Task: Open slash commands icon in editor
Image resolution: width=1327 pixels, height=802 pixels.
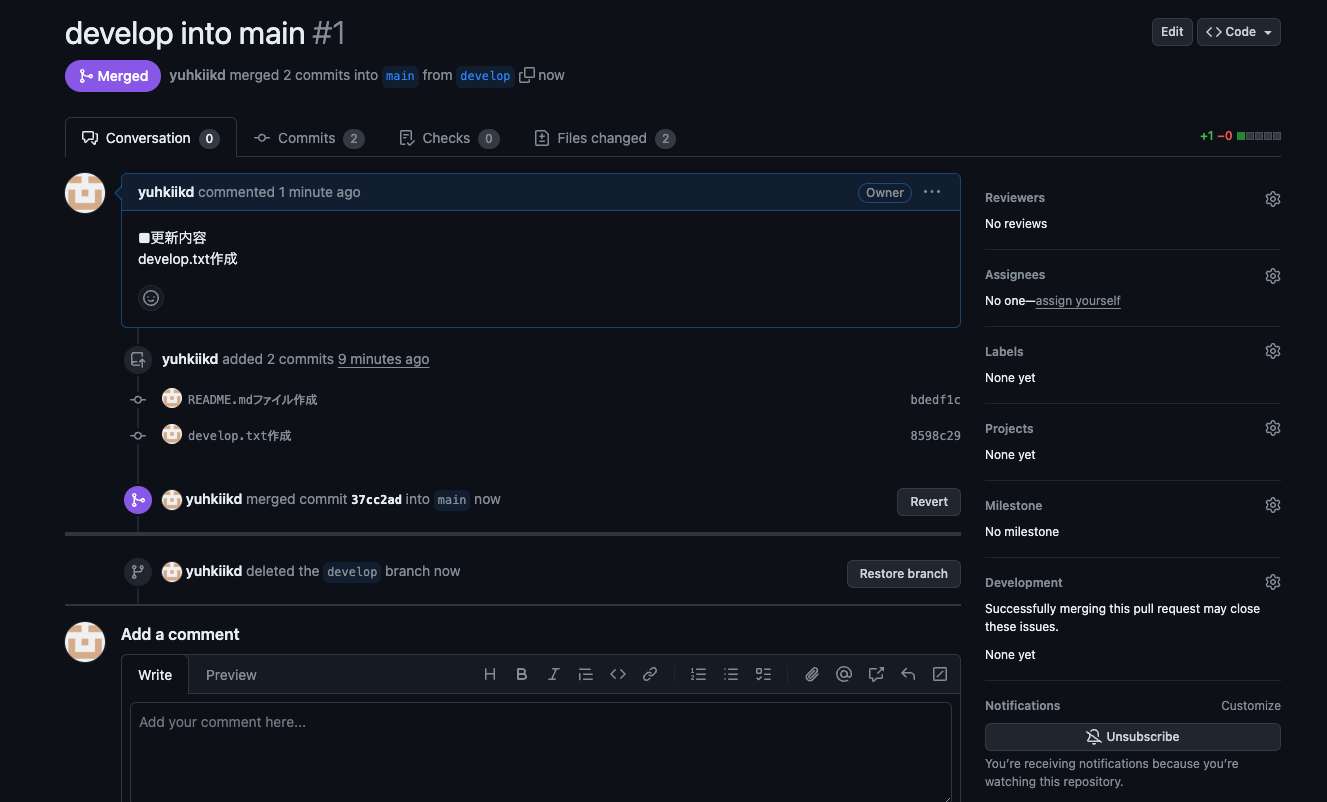Action: tap(940, 675)
